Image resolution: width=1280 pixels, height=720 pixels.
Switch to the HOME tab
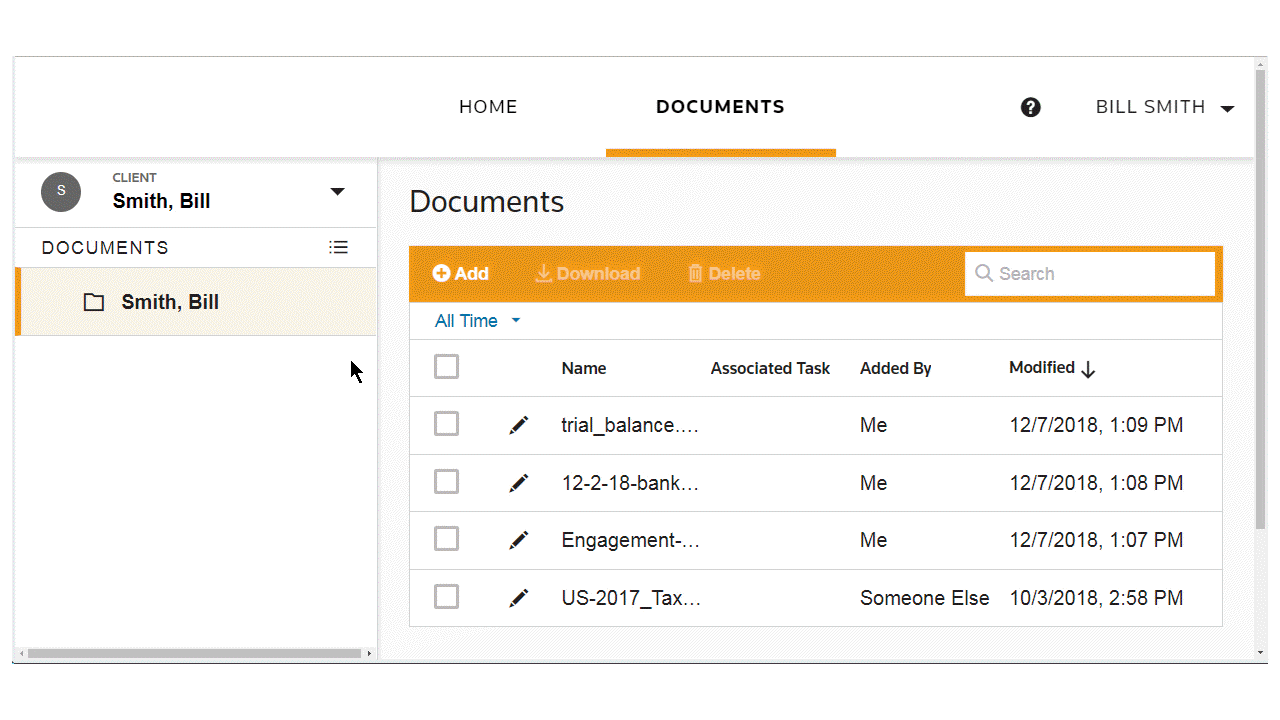[x=488, y=107]
